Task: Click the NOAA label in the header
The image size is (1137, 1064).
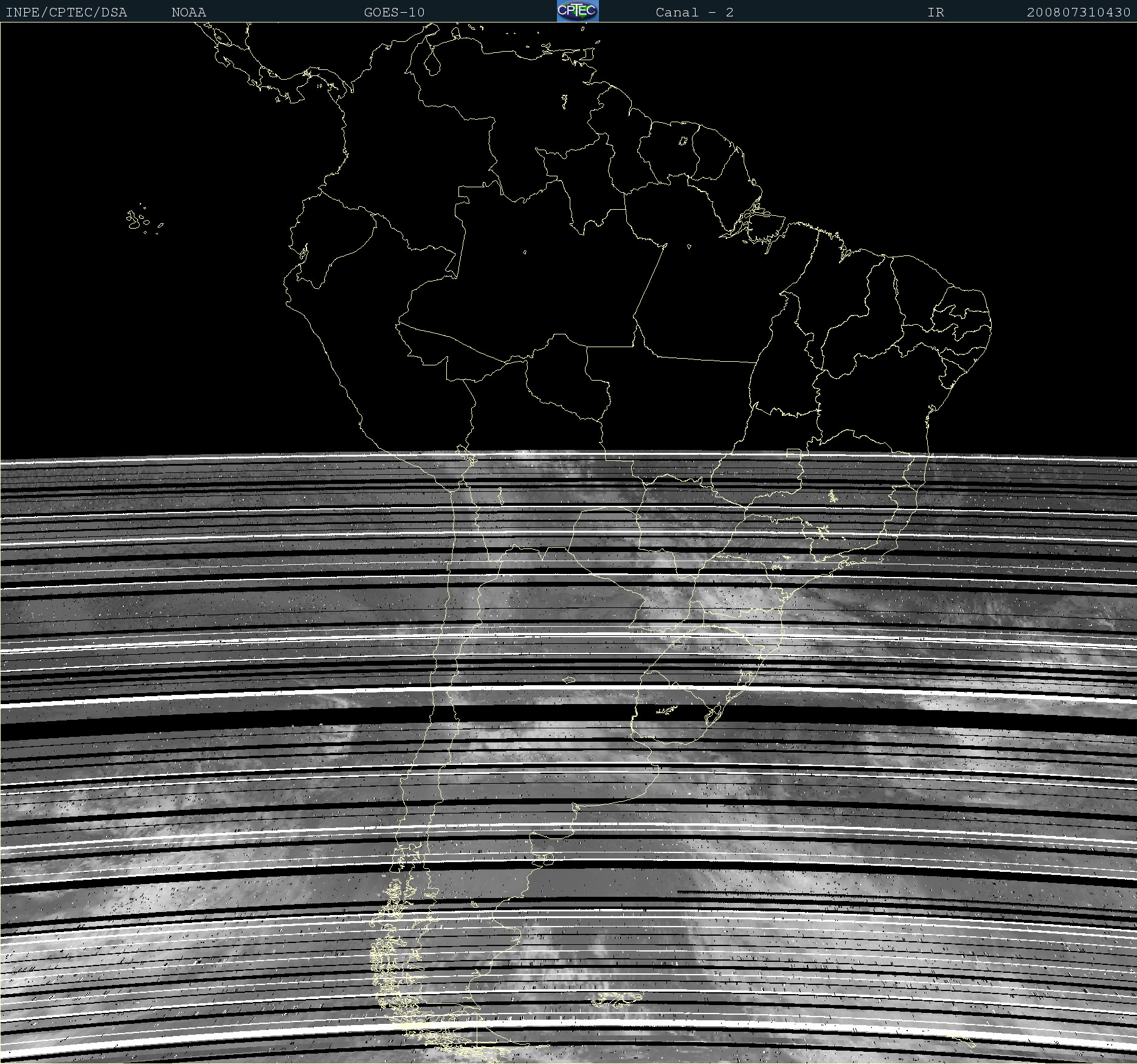Action: (189, 12)
